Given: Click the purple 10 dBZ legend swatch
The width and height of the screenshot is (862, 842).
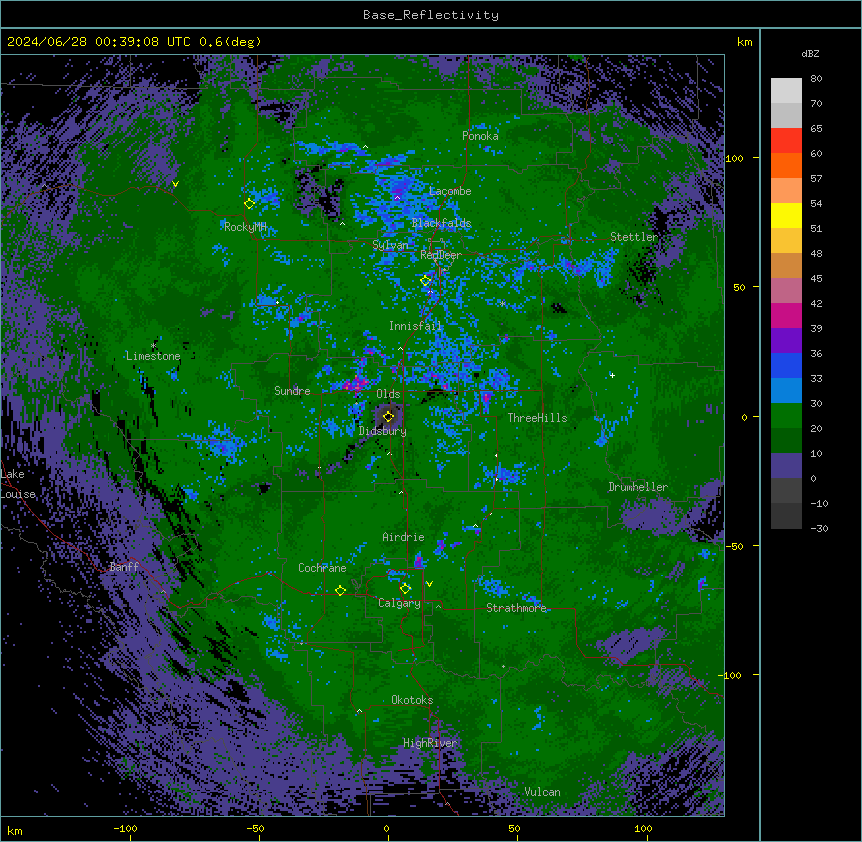Looking at the screenshot, I should tap(786, 466).
